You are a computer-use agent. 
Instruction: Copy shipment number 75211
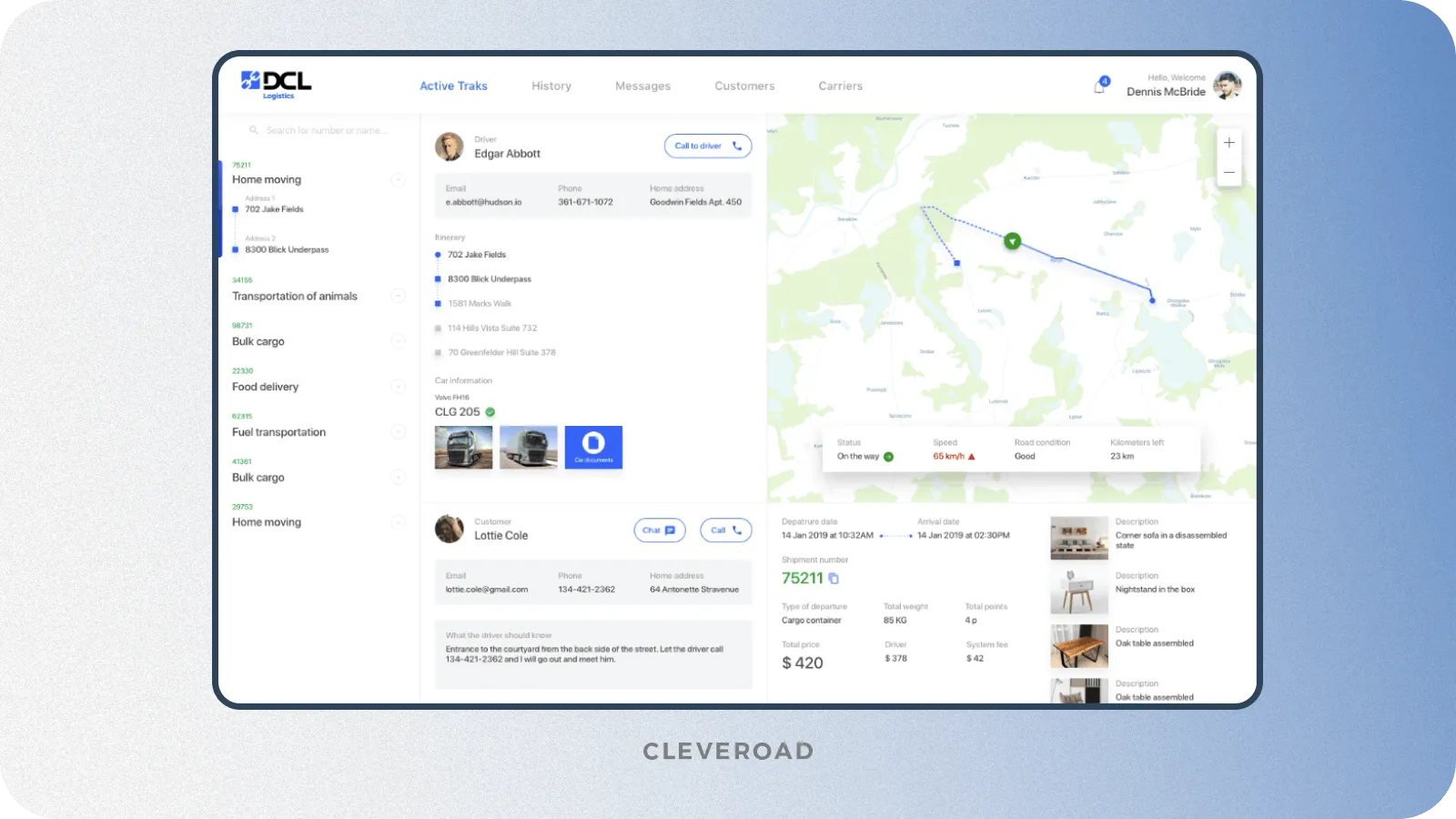coord(834,579)
